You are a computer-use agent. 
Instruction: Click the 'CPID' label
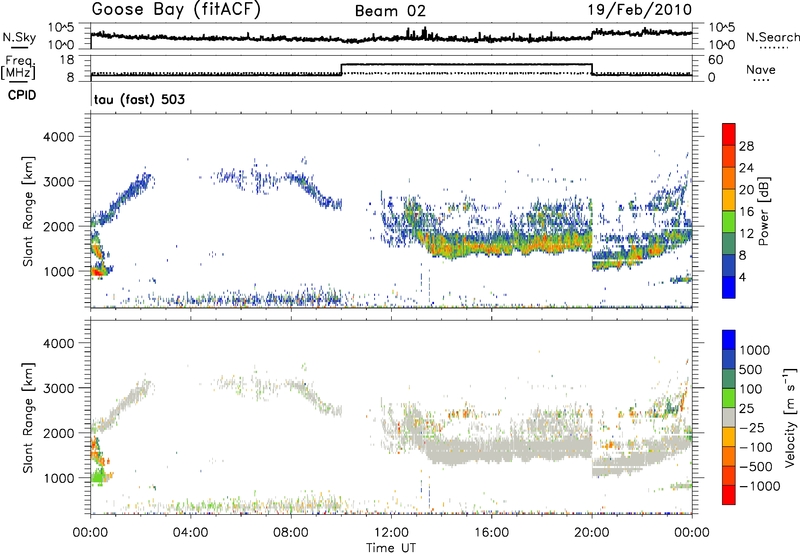[22, 95]
